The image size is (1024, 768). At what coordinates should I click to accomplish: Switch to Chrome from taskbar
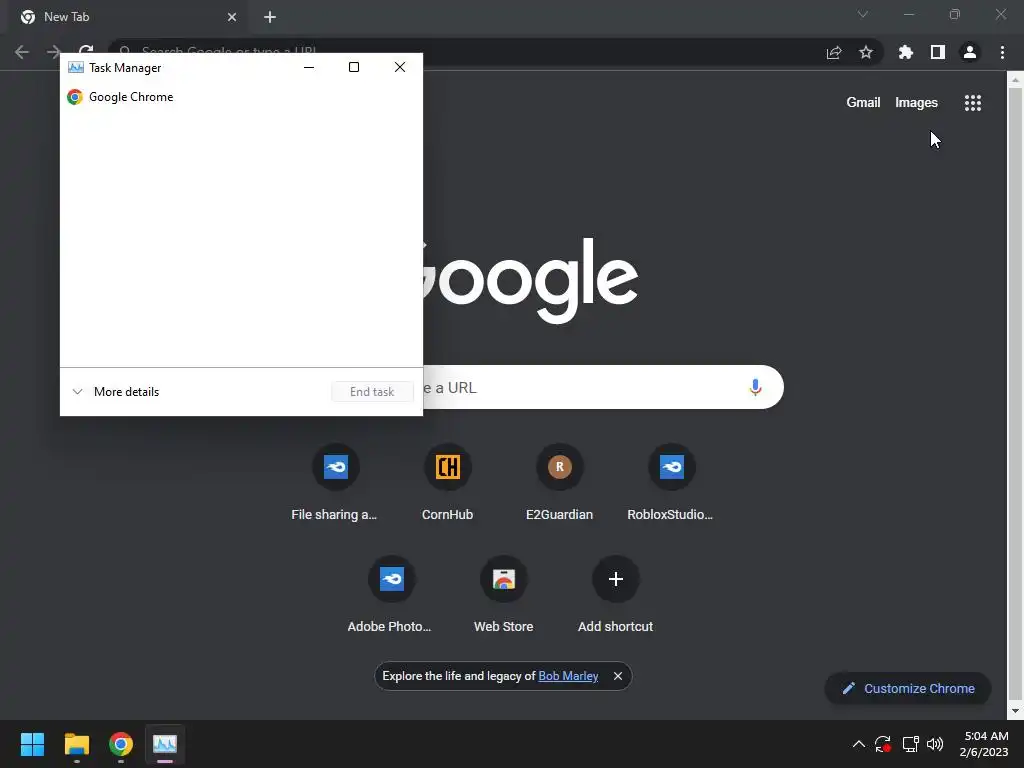click(x=121, y=744)
